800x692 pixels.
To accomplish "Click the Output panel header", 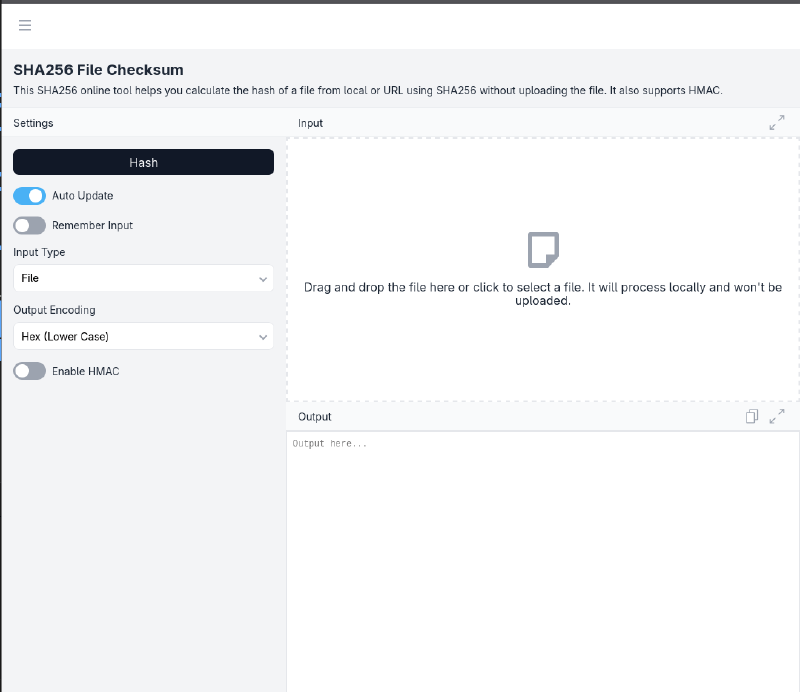I will (x=314, y=416).
